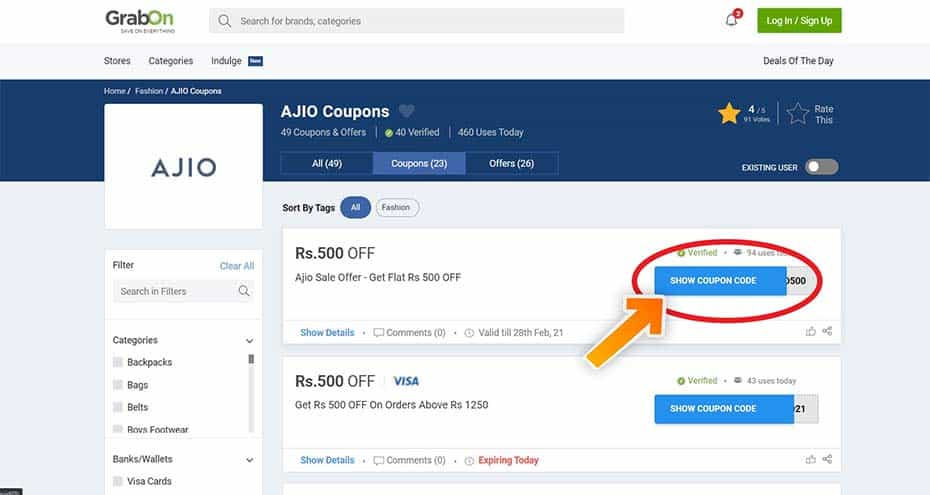This screenshot has width=930, height=495.
Task: Click the VISA logo on second coupon
Action: [406, 381]
